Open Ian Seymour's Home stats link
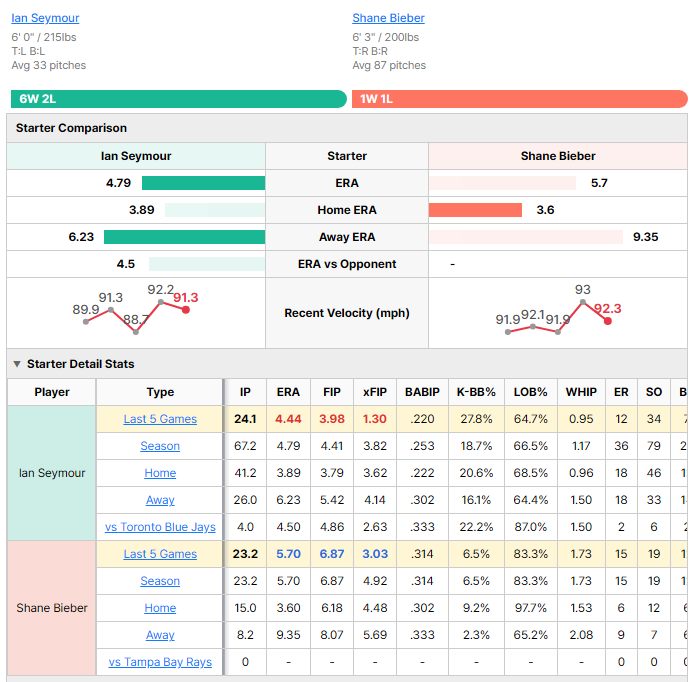 pos(160,472)
